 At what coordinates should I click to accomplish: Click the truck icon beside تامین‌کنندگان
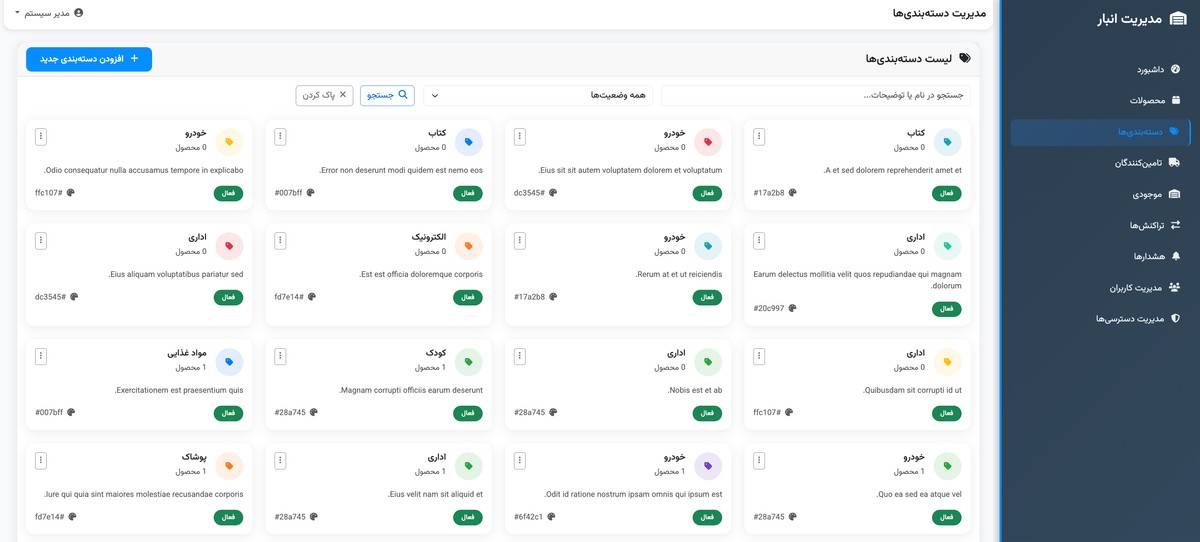coord(1175,163)
